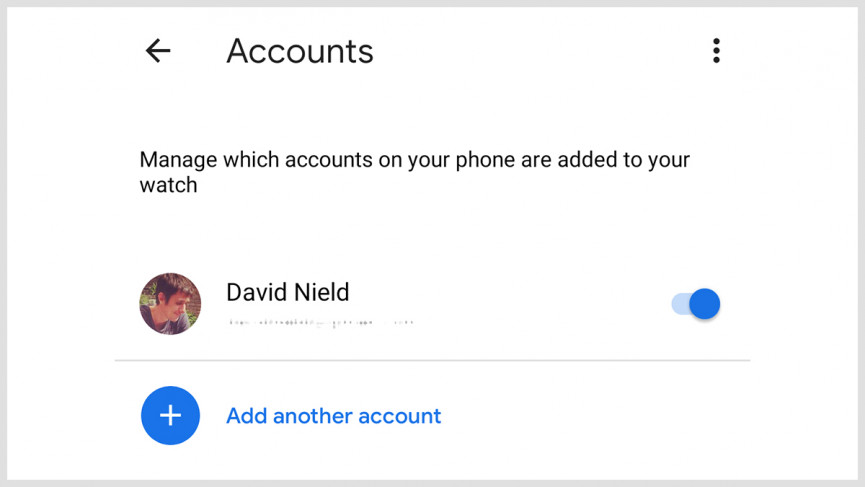Viewport: 865px width, 487px height.
Task: Go back using the left arrow
Action: click(x=158, y=51)
